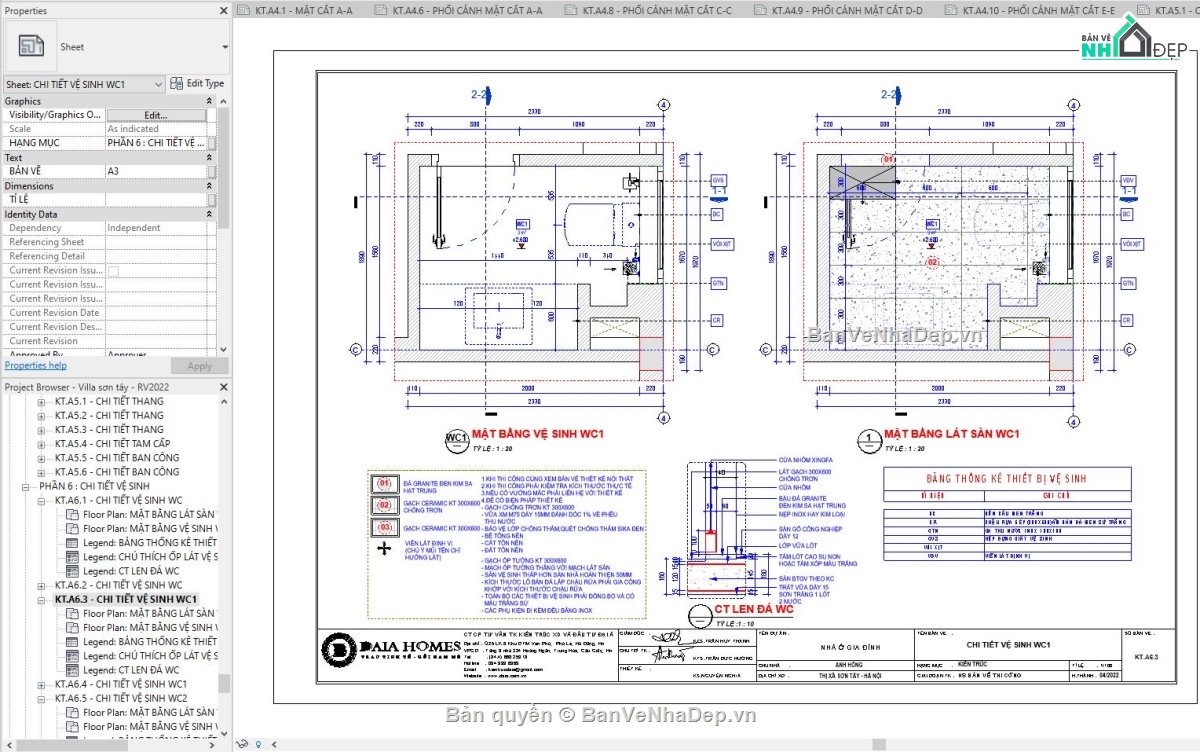Select KT.A5.1 - CHI TIẾT THANG in browser

[x=109, y=401]
